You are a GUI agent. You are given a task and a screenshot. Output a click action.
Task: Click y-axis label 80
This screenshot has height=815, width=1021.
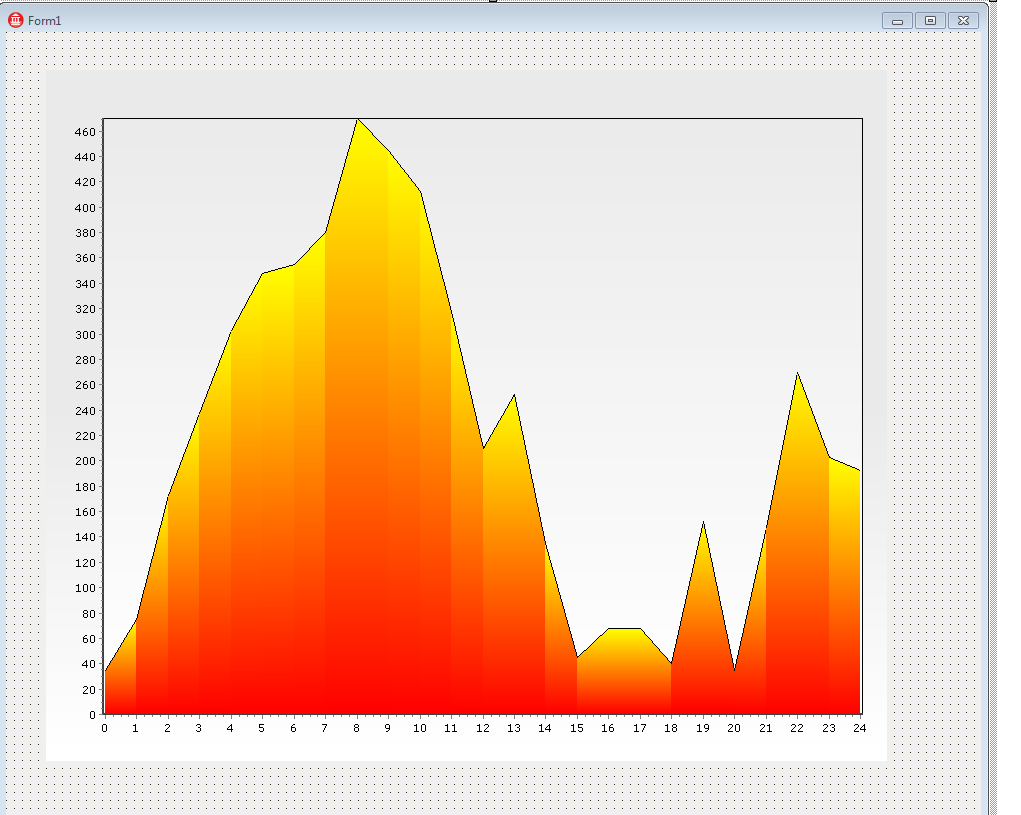point(89,614)
